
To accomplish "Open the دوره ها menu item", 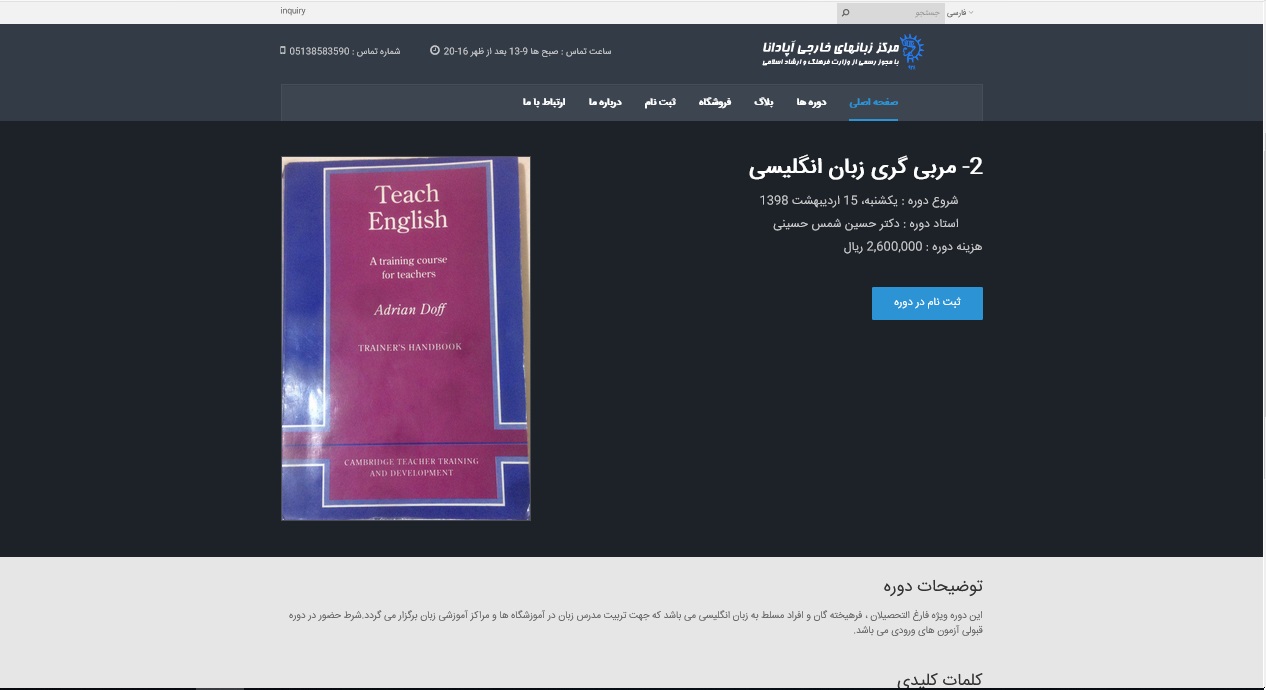I will tap(811, 102).
